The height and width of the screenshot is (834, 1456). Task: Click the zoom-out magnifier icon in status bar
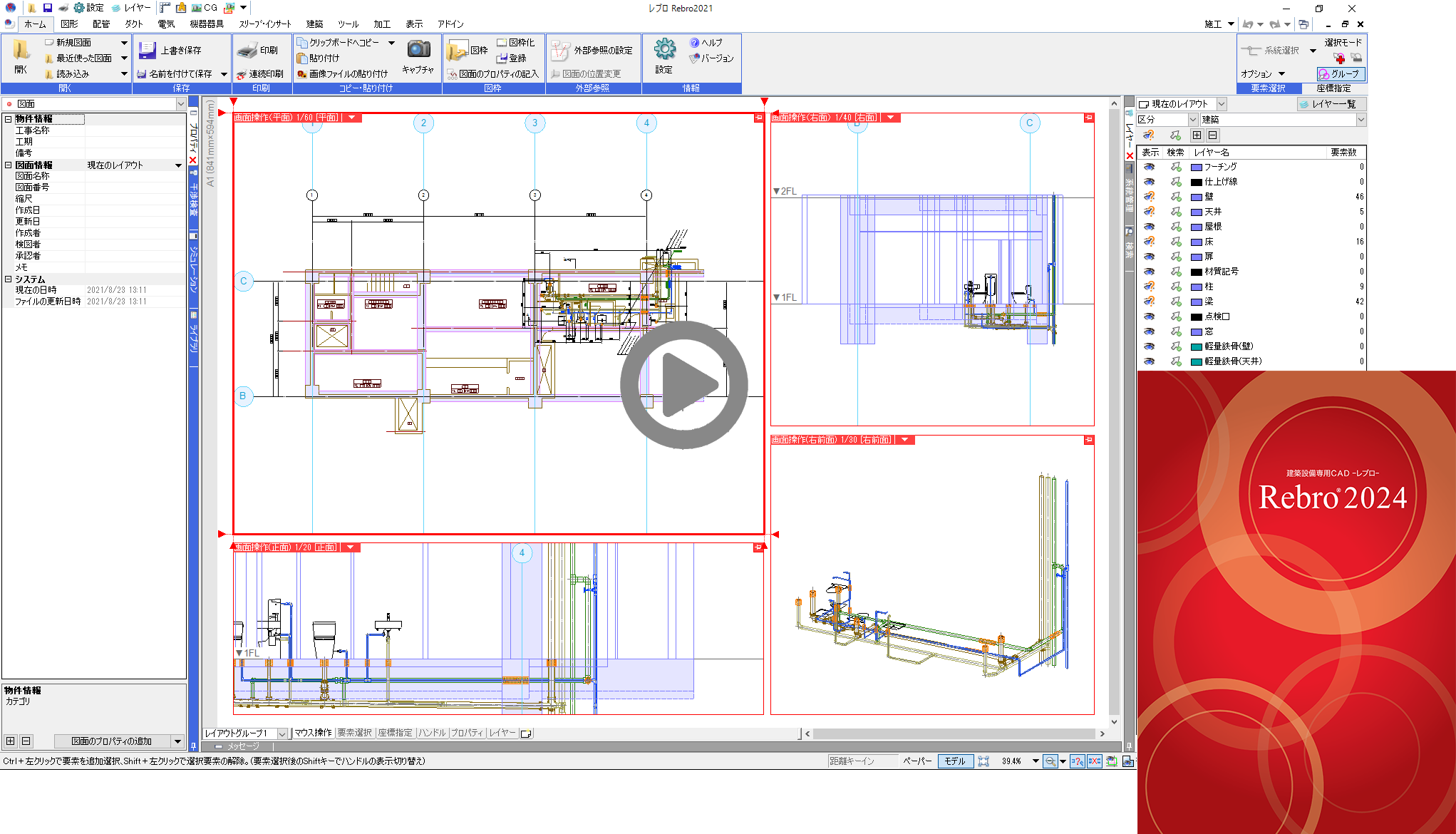pyautogui.click(x=1050, y=761)
